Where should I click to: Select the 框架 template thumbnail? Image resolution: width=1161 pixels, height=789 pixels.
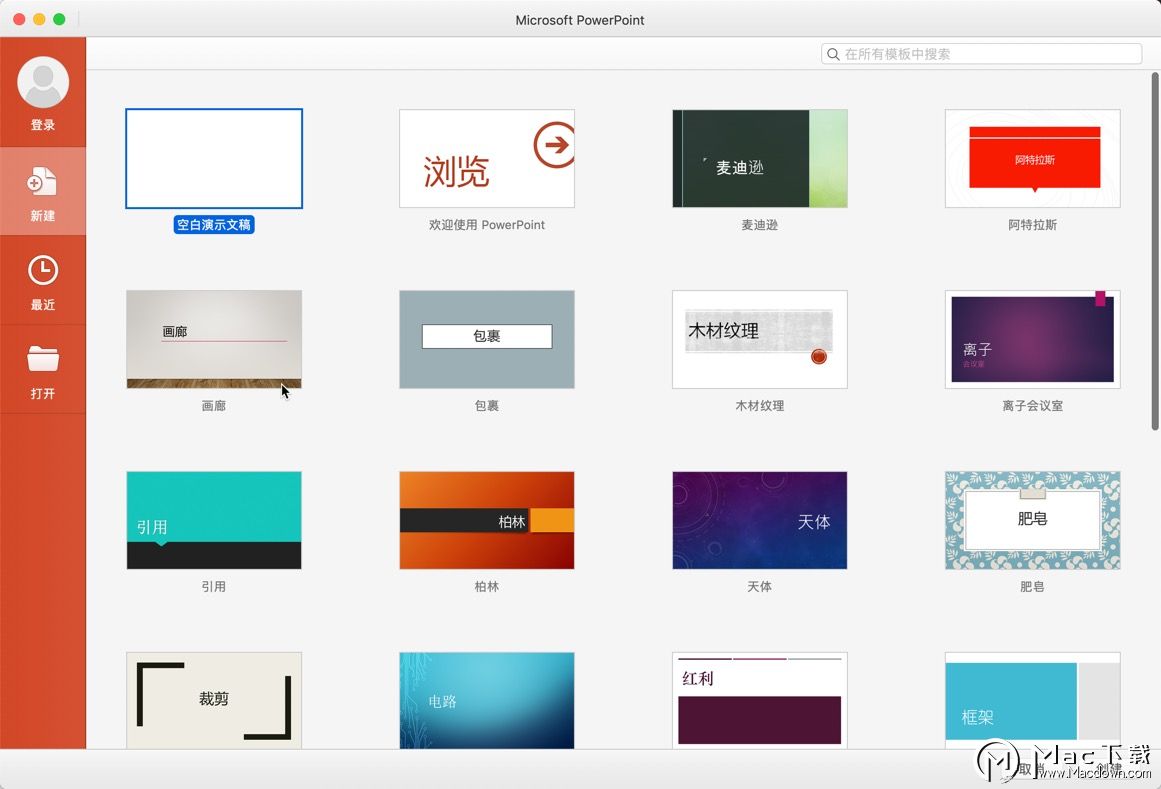click(x=1033, y=700)
